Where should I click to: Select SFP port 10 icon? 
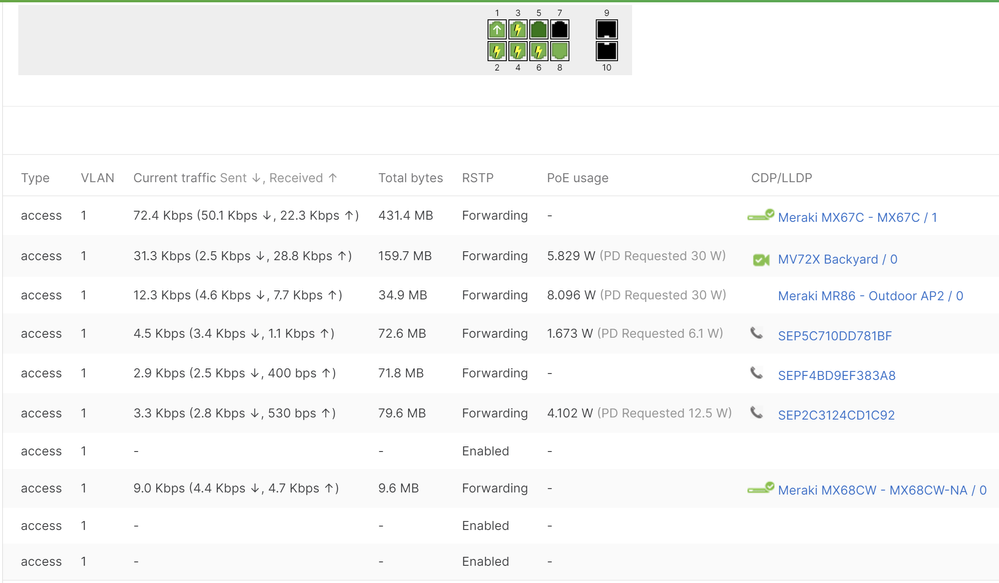pos(606,51)
